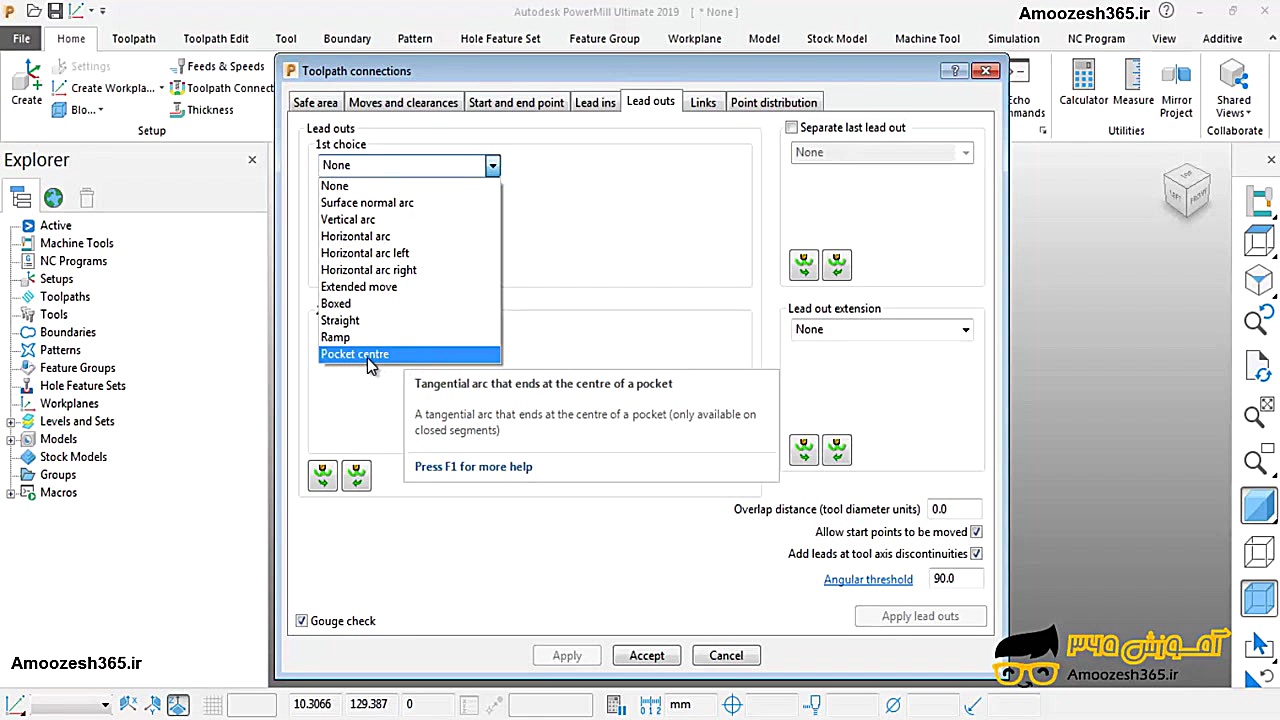Switch Explorer to the web globe view

[x=53, y=198]
